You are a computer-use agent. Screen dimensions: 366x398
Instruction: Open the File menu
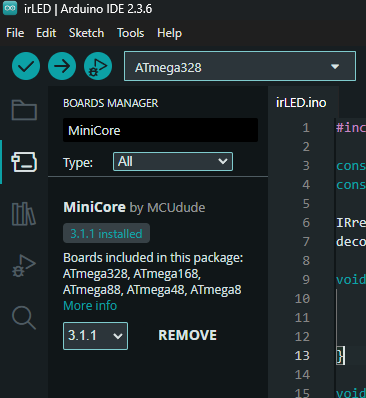click(15, 33)
